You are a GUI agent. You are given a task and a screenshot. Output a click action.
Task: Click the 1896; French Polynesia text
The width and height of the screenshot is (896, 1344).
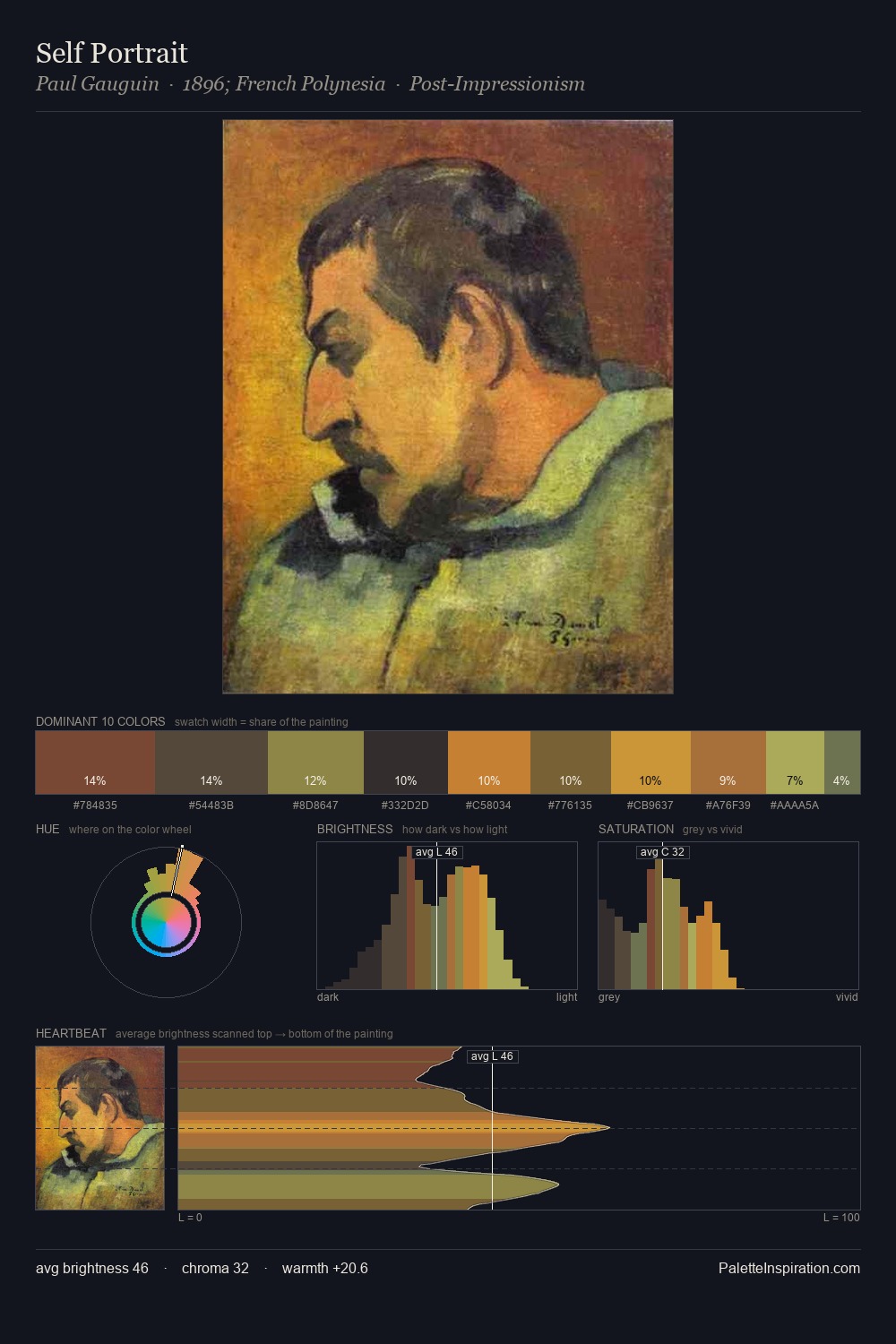[284, 84]
